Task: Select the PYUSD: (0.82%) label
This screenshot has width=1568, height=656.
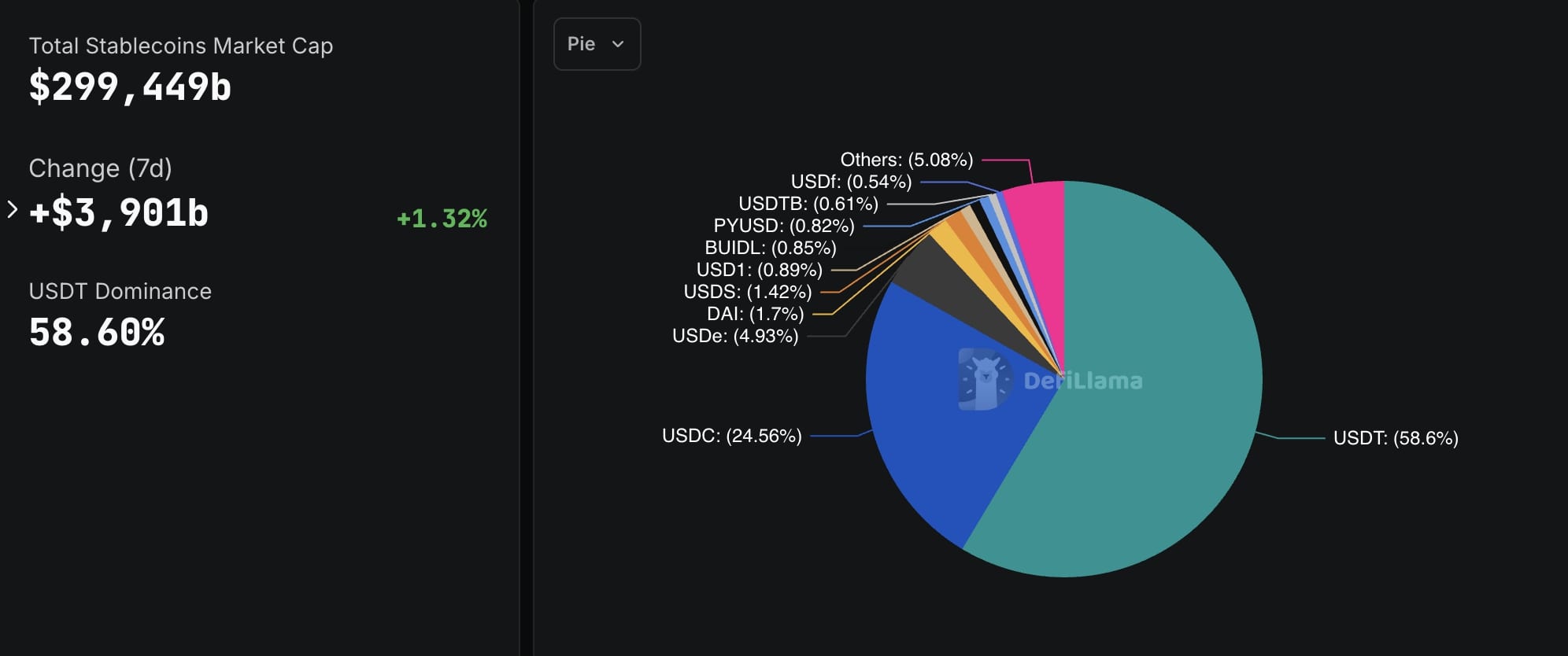Action: tap(783, 226)
